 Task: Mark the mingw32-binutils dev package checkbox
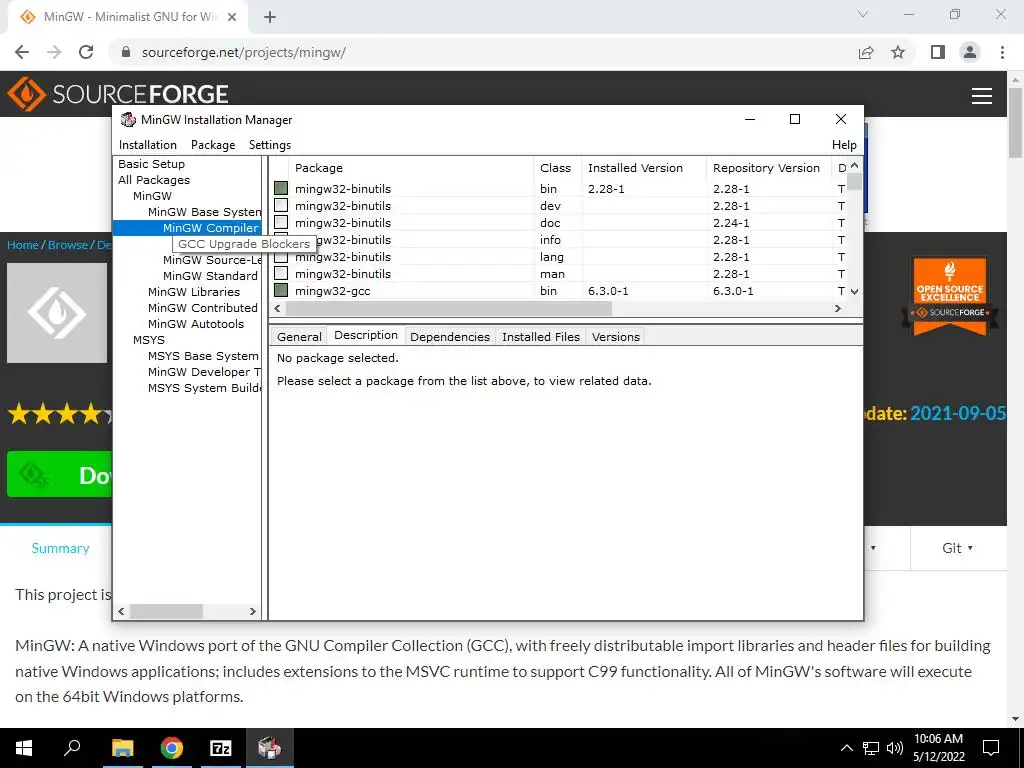281,205
